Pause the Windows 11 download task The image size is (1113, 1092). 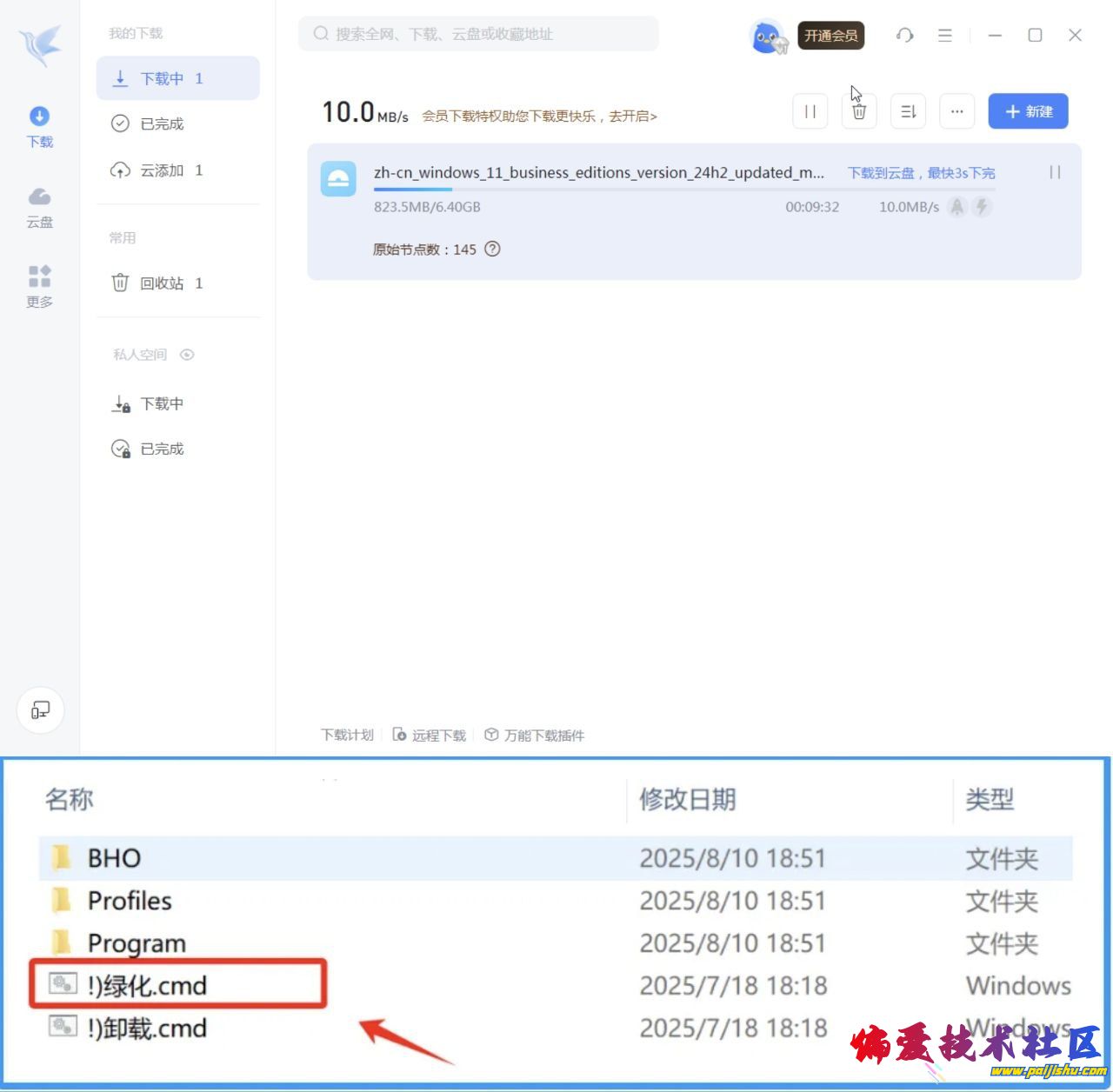click(1055, 173)
